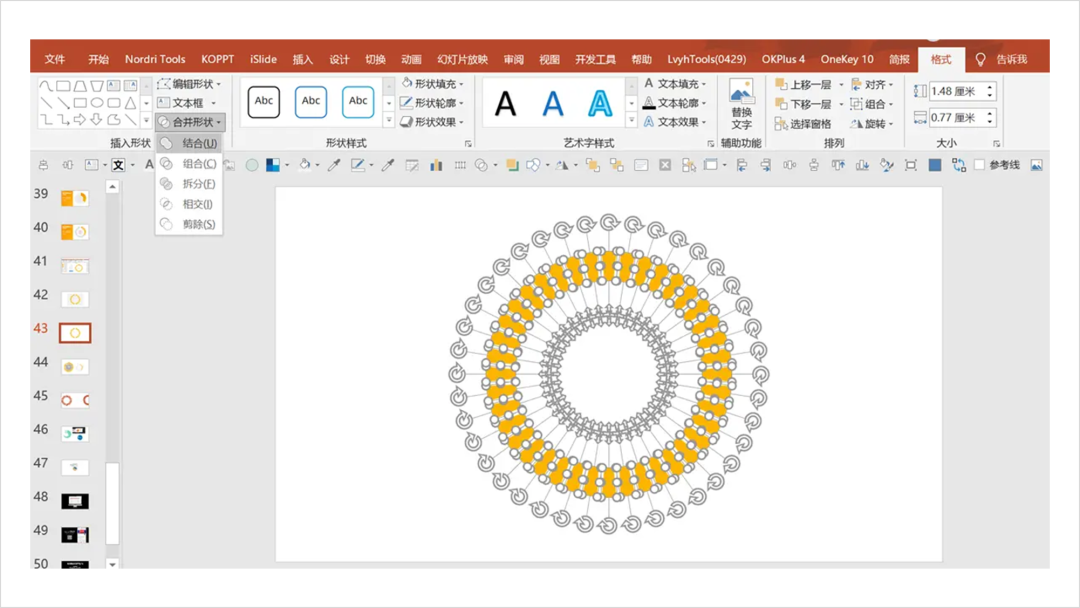Viewport: 1080px width, 608px height.
Task: Click 上移一层 bring forward
Action: click(803, 85)
